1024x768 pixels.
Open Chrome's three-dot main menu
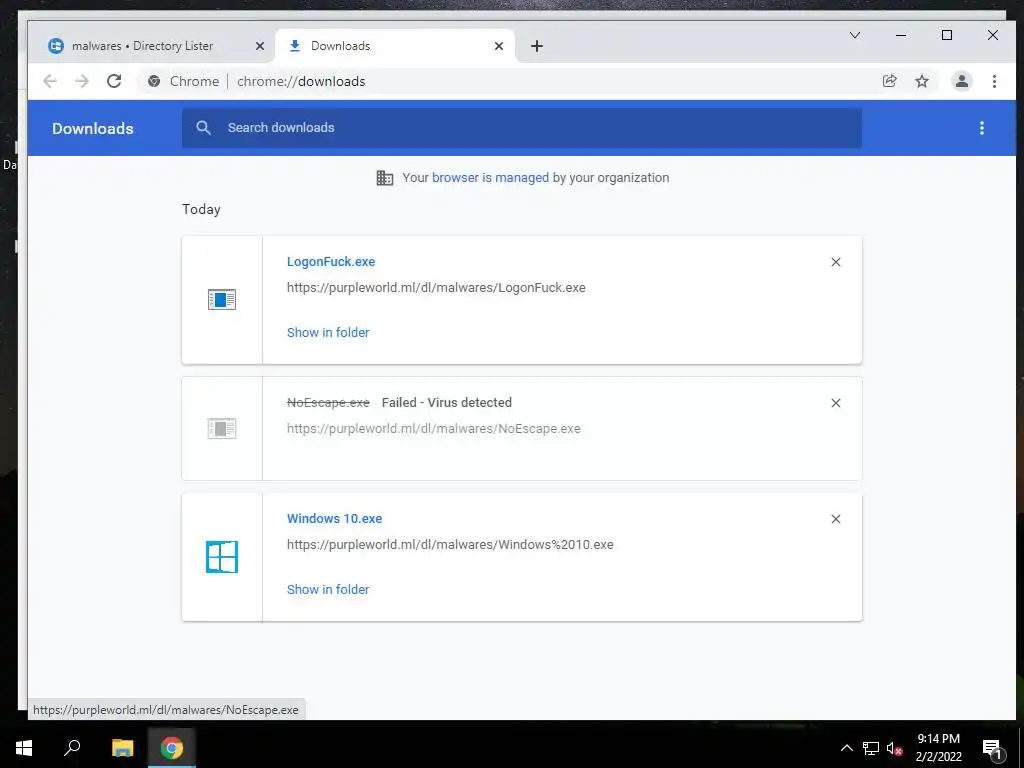pos(994,81)
